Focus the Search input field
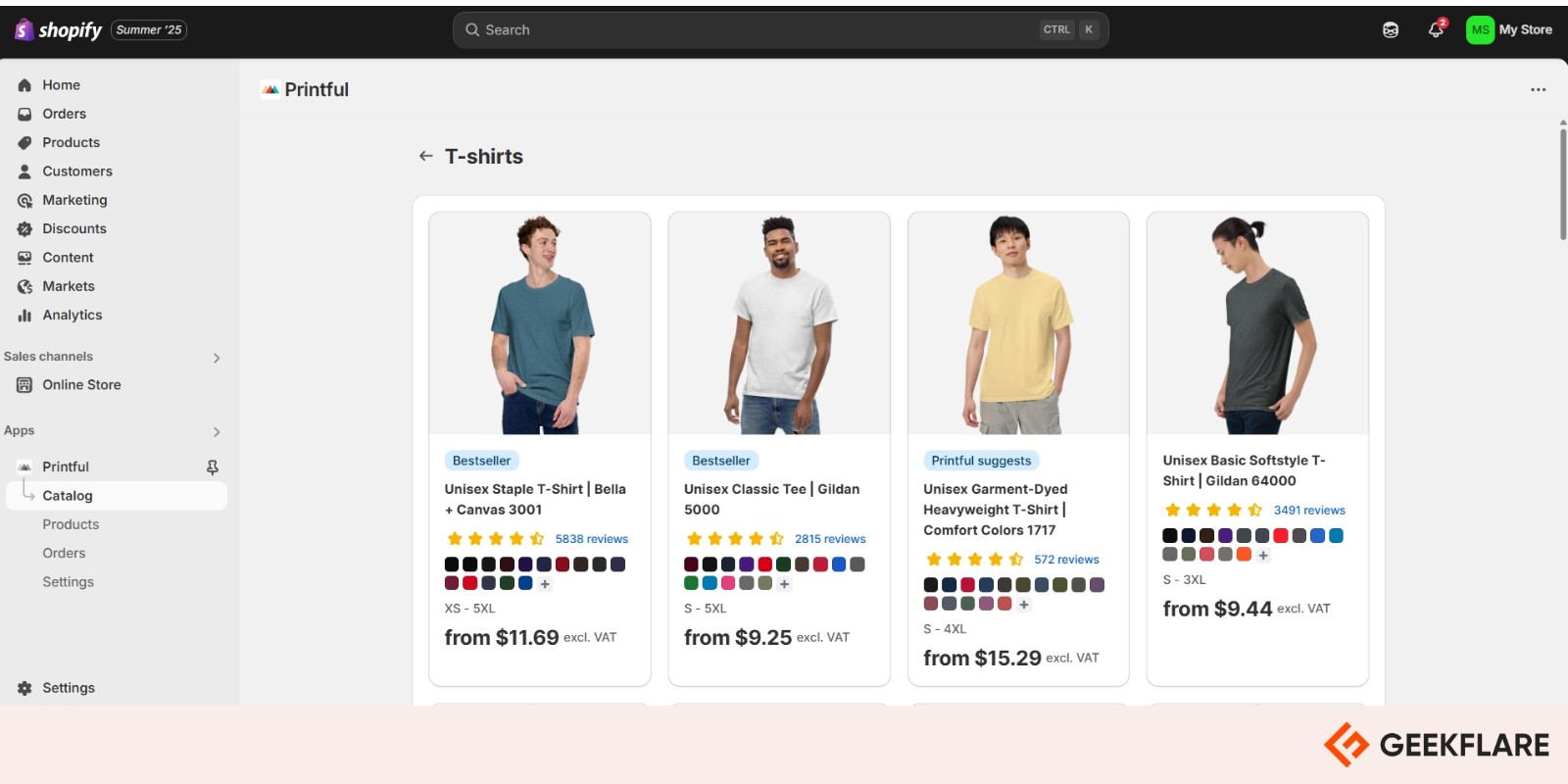Screen dimensions: 1568x784 click(780, 29)
